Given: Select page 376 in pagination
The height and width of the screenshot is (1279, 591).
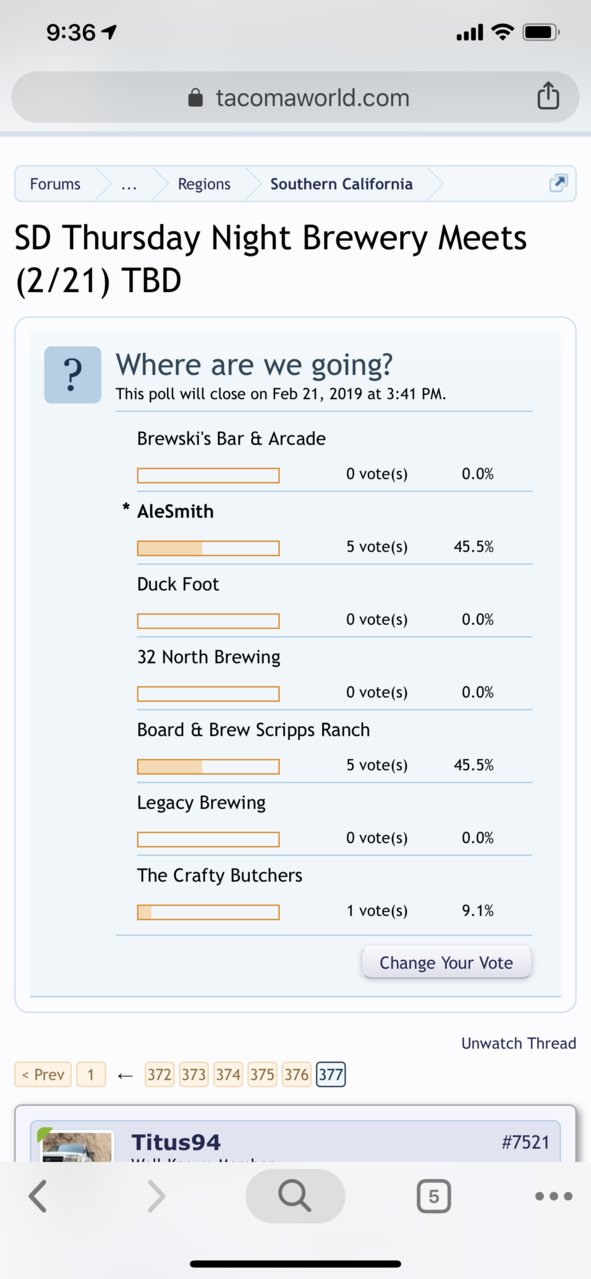Looking at the screenshot, I should 296,1075.
